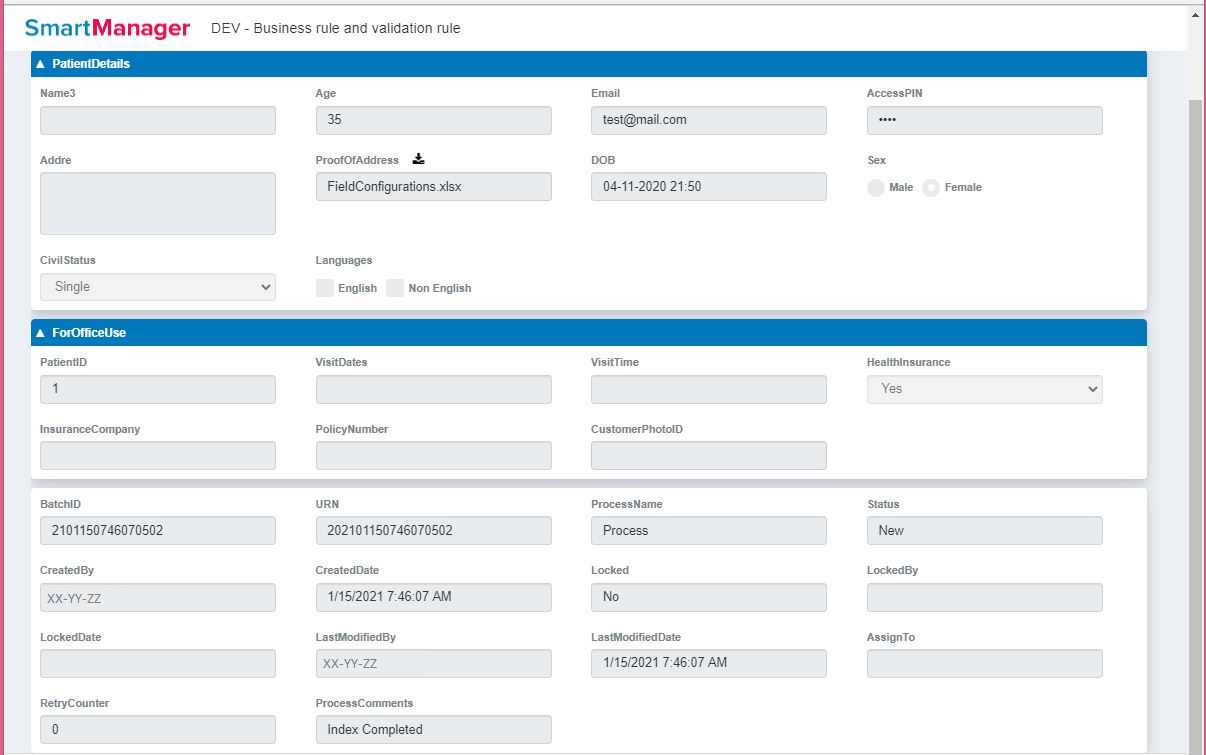
Task: Click the PolicyNumber input field
Action: click(x=433, y=456)
